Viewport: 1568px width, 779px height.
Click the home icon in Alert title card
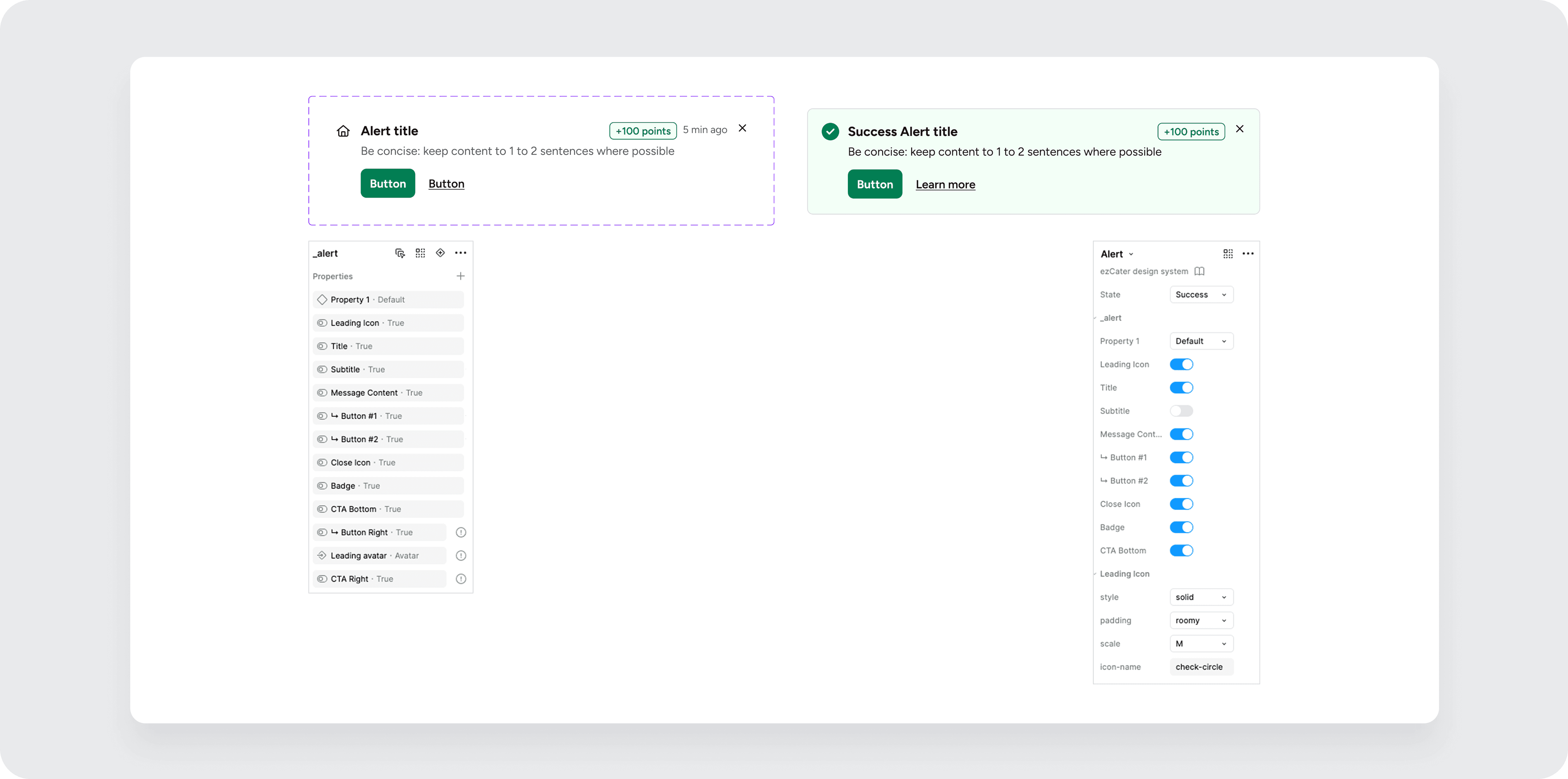pyautogui.click(x=343, y=132)
